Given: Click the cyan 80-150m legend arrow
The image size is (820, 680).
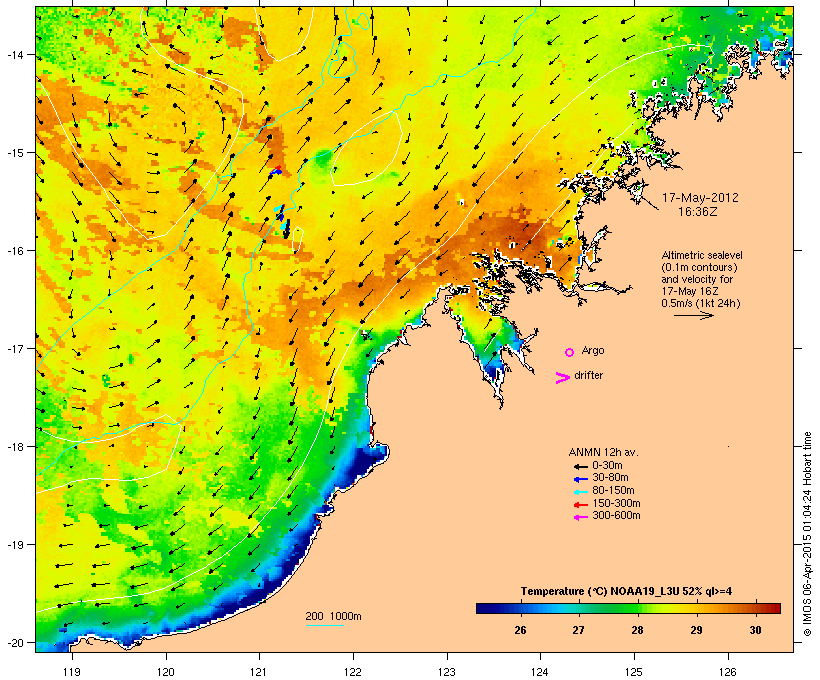Looking at the screenshot, I should [x=580, y=492].
